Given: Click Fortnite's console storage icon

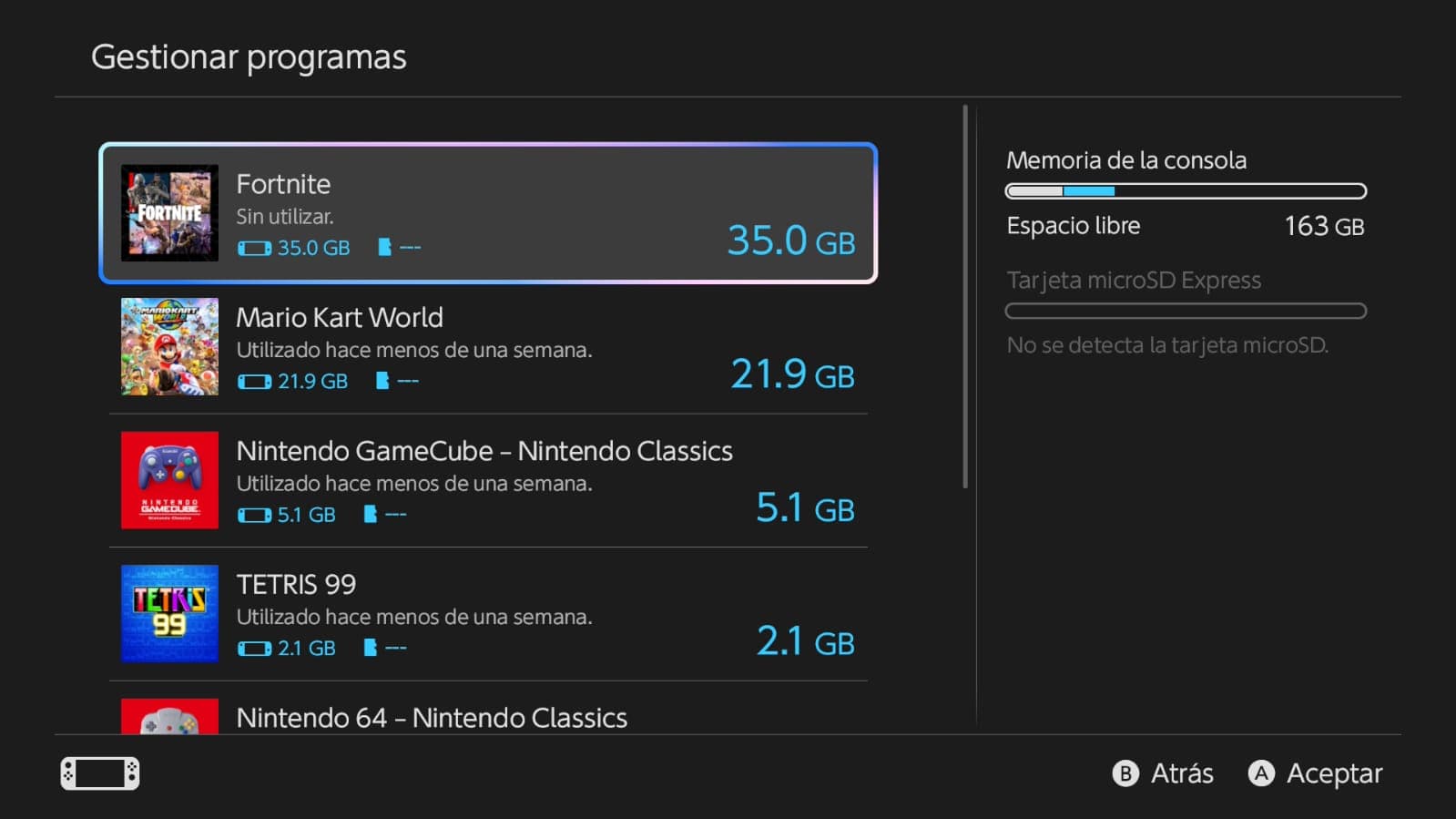Looking at the screenshot, I should click(254, 248).
